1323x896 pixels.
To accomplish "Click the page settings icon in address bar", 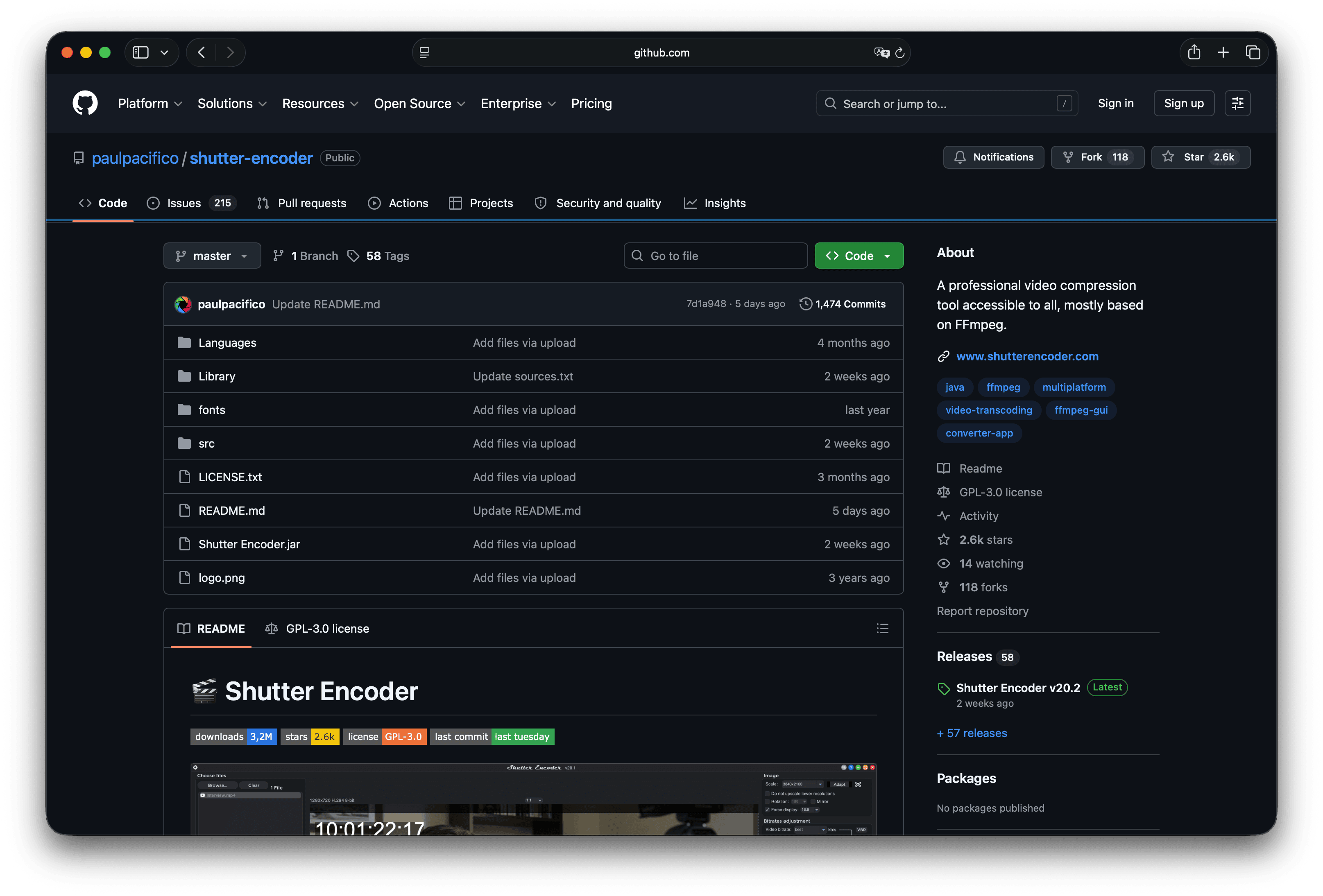I will [x=425, y=52].
